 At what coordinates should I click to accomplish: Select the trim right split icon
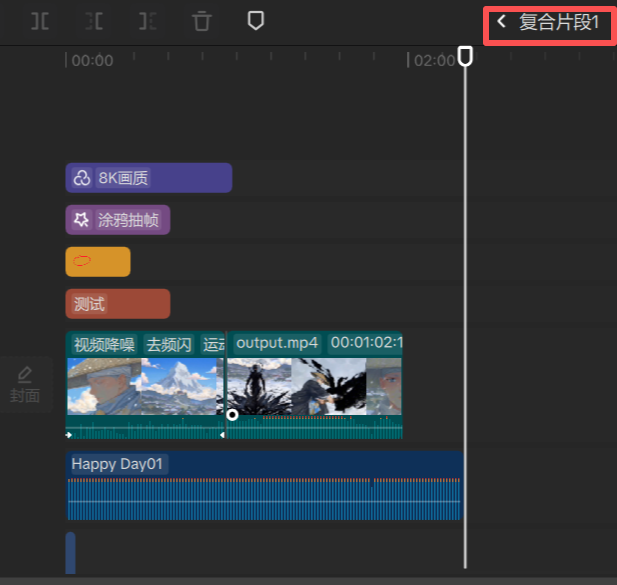pos(148,21)
